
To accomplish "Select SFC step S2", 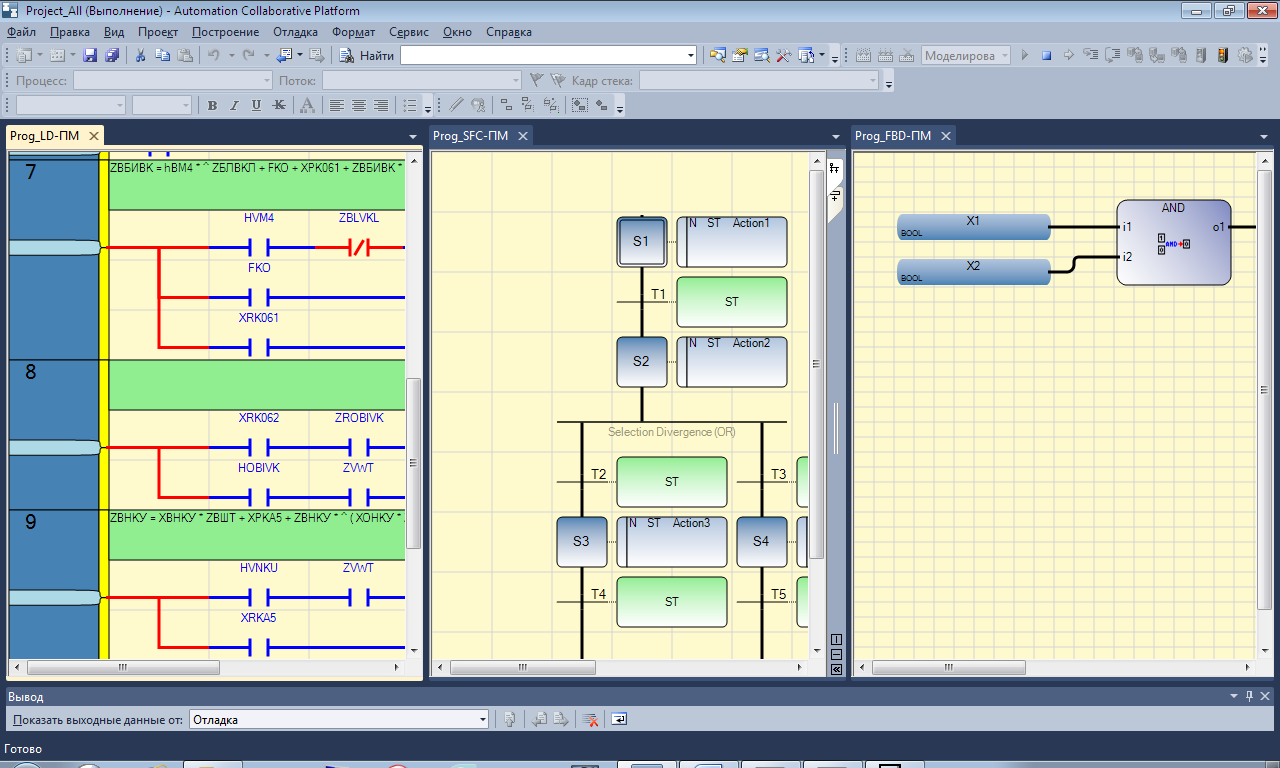I will point(641,362).
